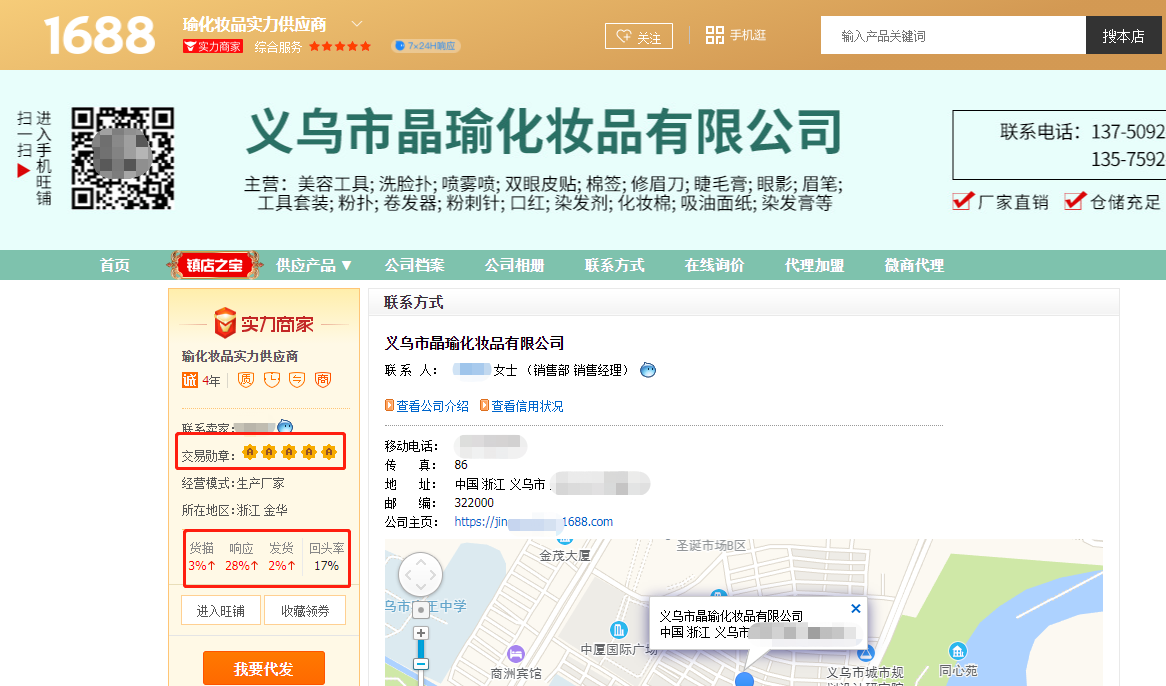Click the 仓储充足 red checkmark
Viewport: 1166px width, 686px height.
[1075, 201]
